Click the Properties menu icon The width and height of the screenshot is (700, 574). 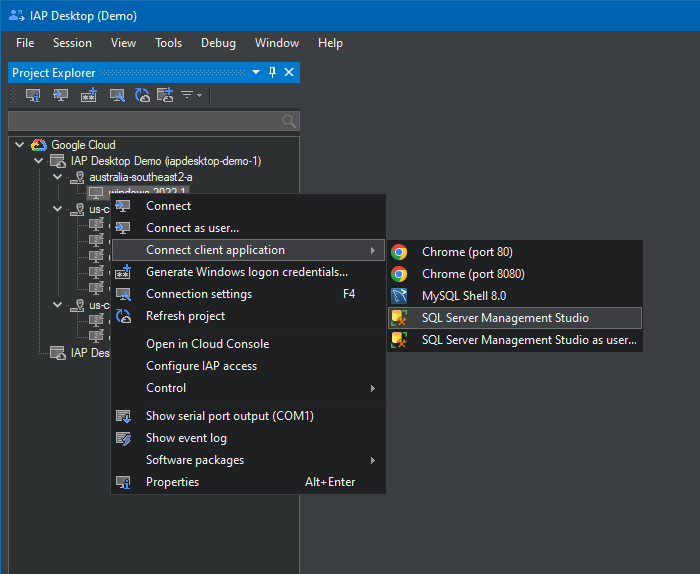tap(123, 482)
